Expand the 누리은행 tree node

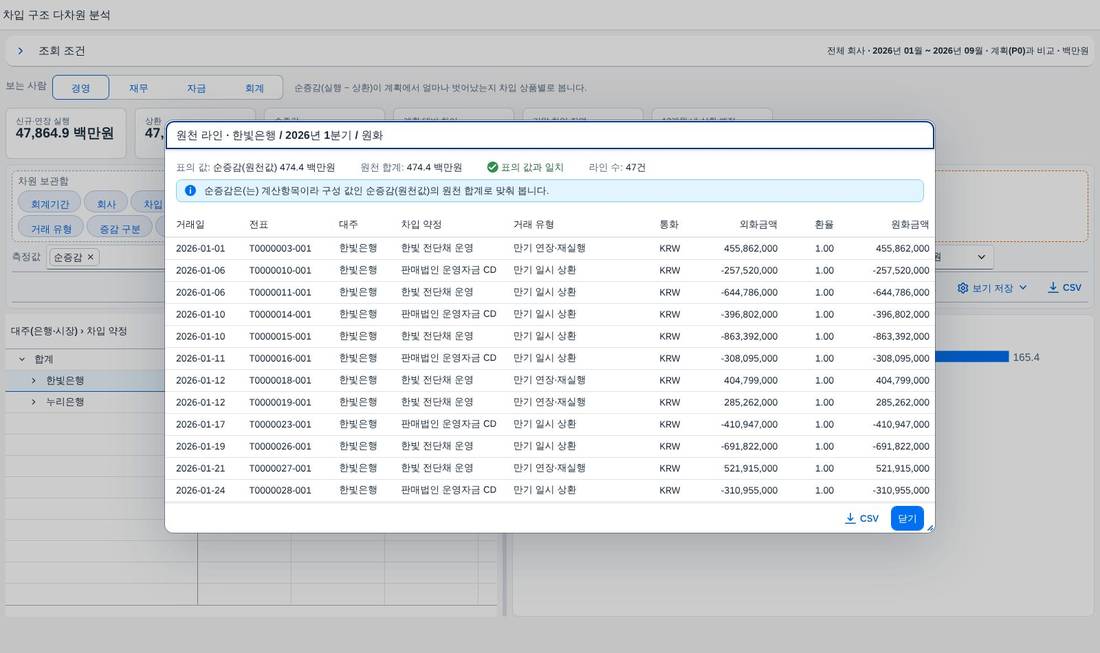(x=33, y=402)
